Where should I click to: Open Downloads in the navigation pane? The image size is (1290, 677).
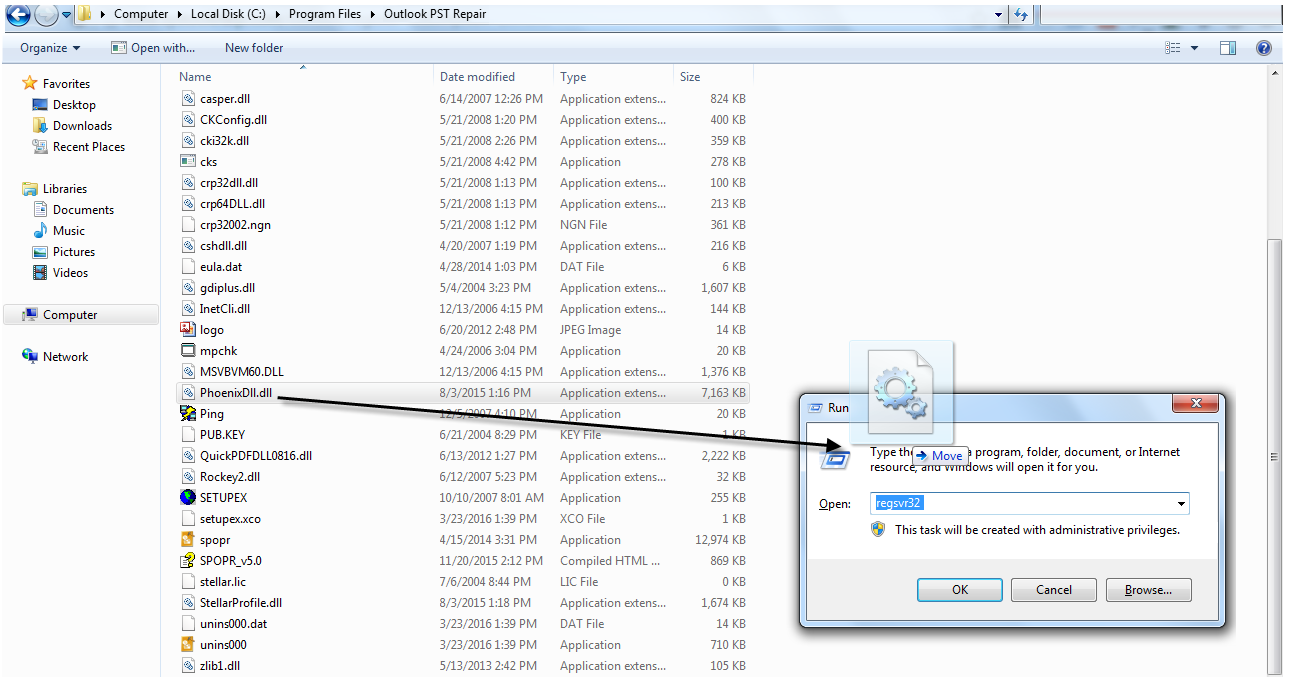click(82, 126)
